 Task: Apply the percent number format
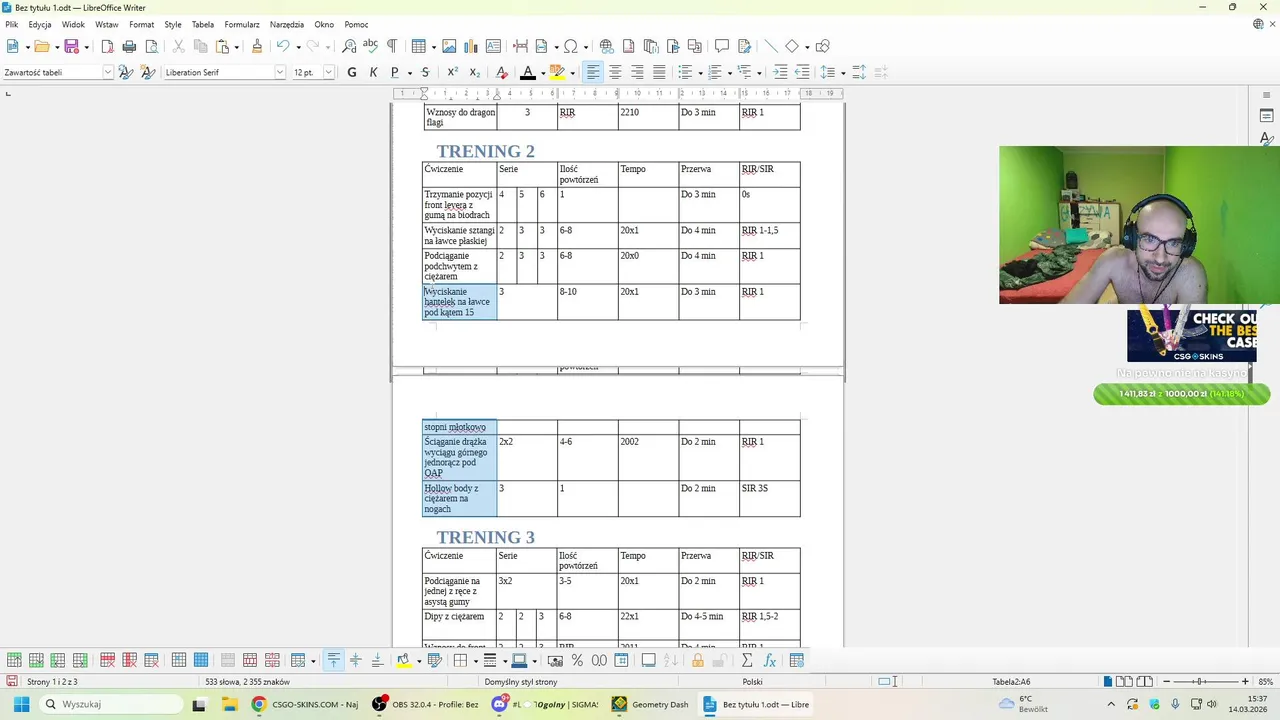[x=577, y=660]
